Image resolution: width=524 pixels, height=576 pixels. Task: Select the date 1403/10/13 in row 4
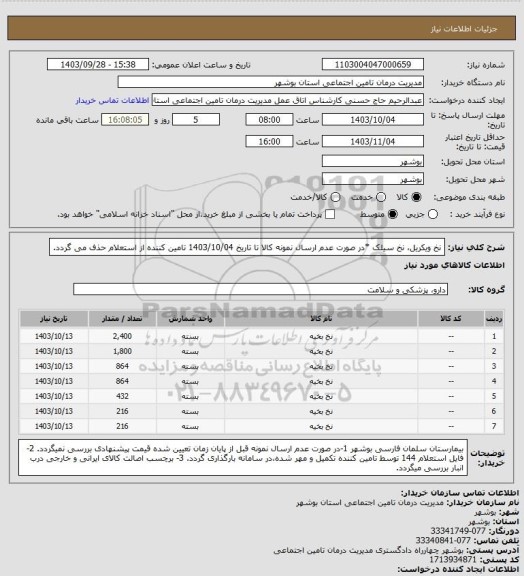54,381
